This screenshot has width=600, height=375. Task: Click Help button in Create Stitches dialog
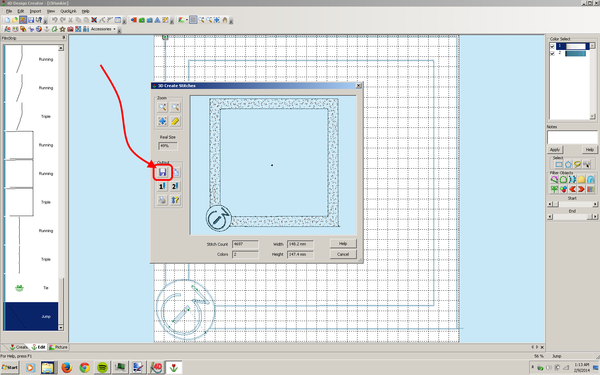click(343, 243)
